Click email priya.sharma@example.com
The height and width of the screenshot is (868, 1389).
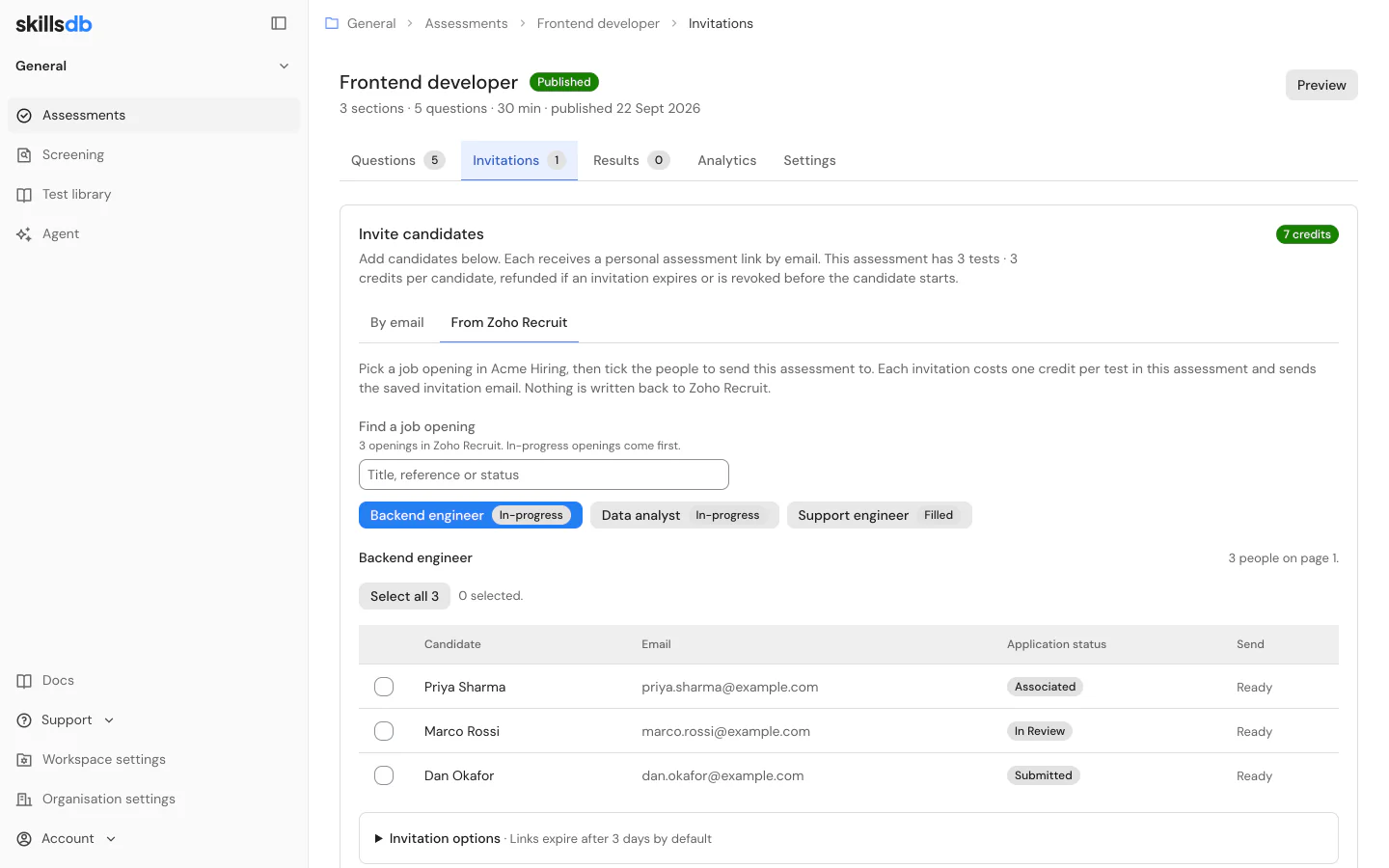point(730,687)
